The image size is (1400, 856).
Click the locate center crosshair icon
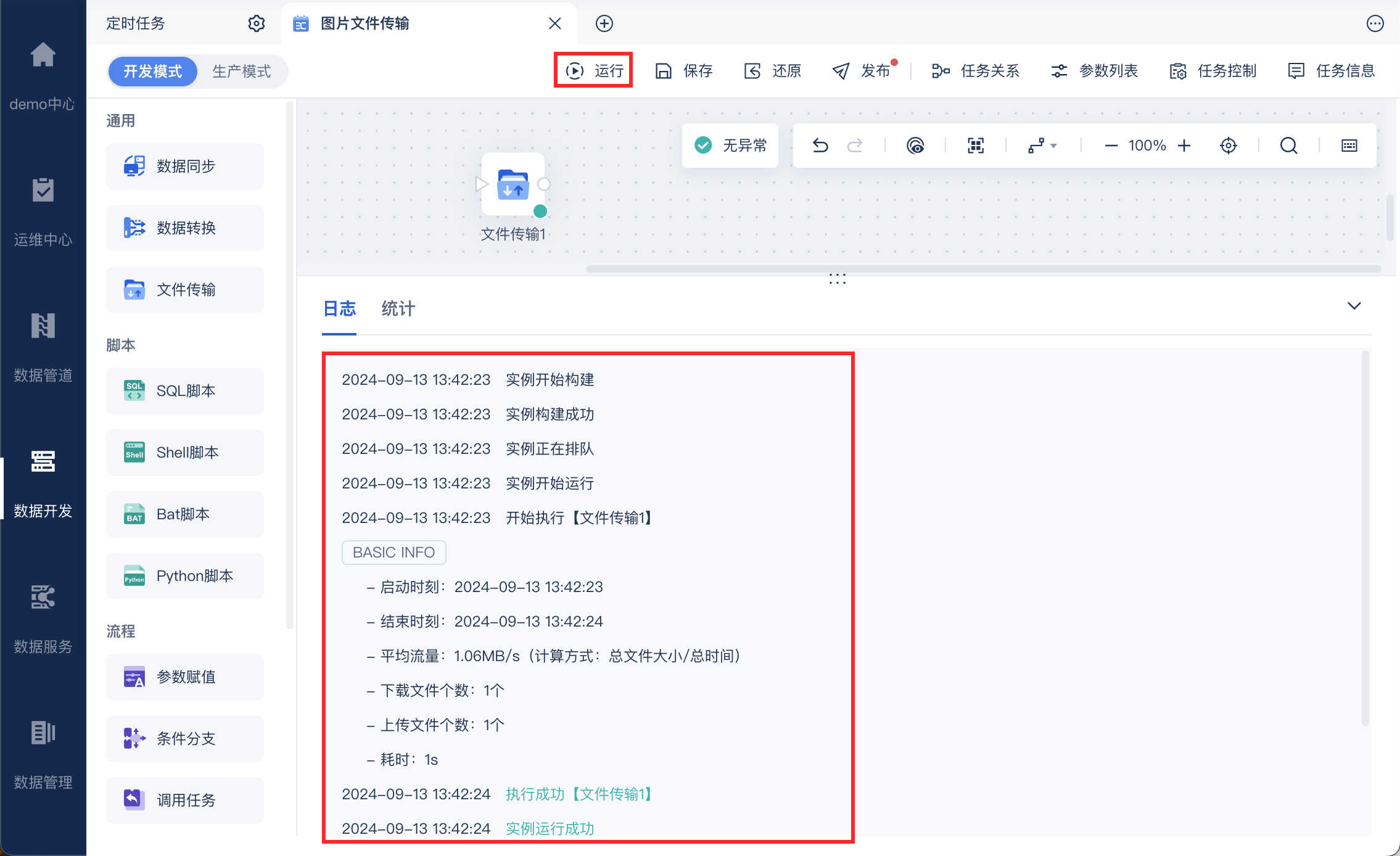(x=1229, y=146)
